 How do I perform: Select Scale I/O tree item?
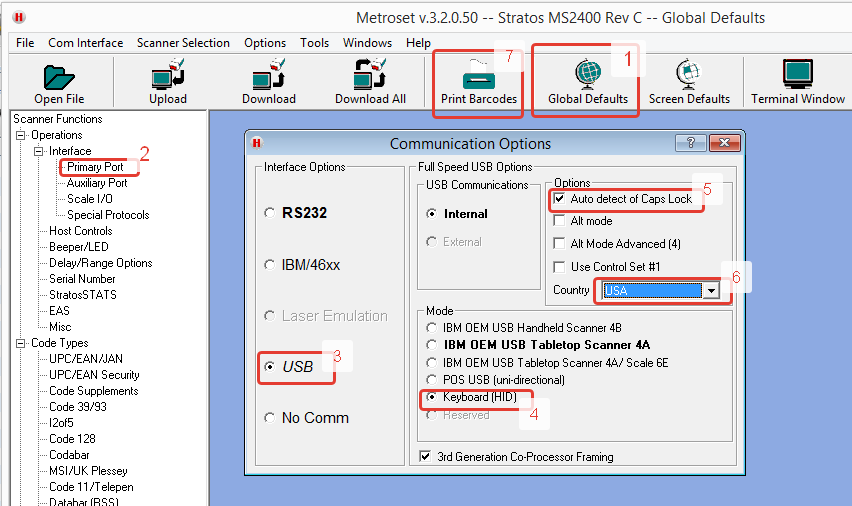(x=90, y=199)
